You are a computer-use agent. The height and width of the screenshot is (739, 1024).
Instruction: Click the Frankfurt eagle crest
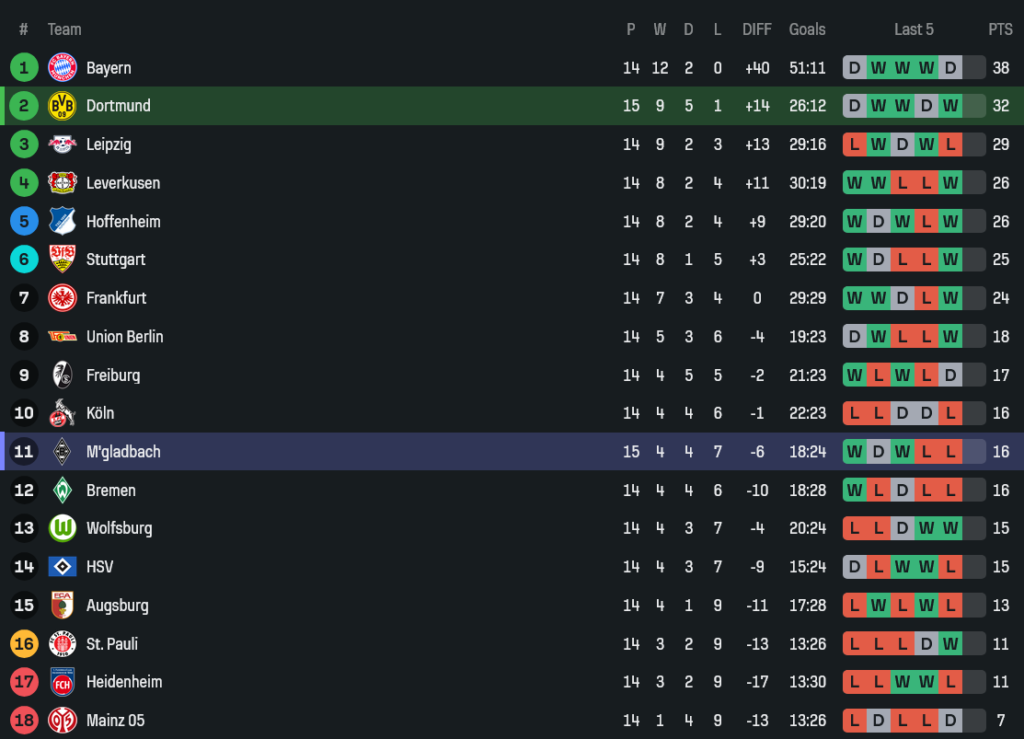pos(62,298)
